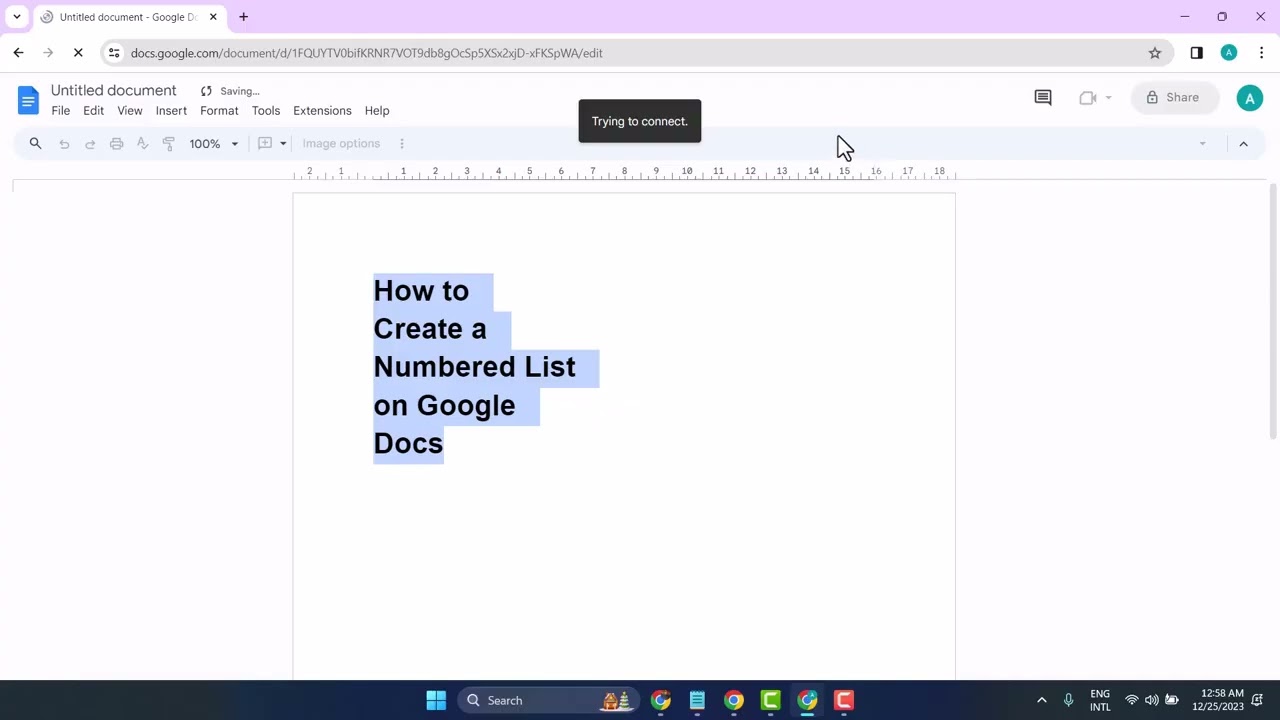Open the Windows Start button
The width and height of the screenshot is (1280, 720).
coord(436,700)
